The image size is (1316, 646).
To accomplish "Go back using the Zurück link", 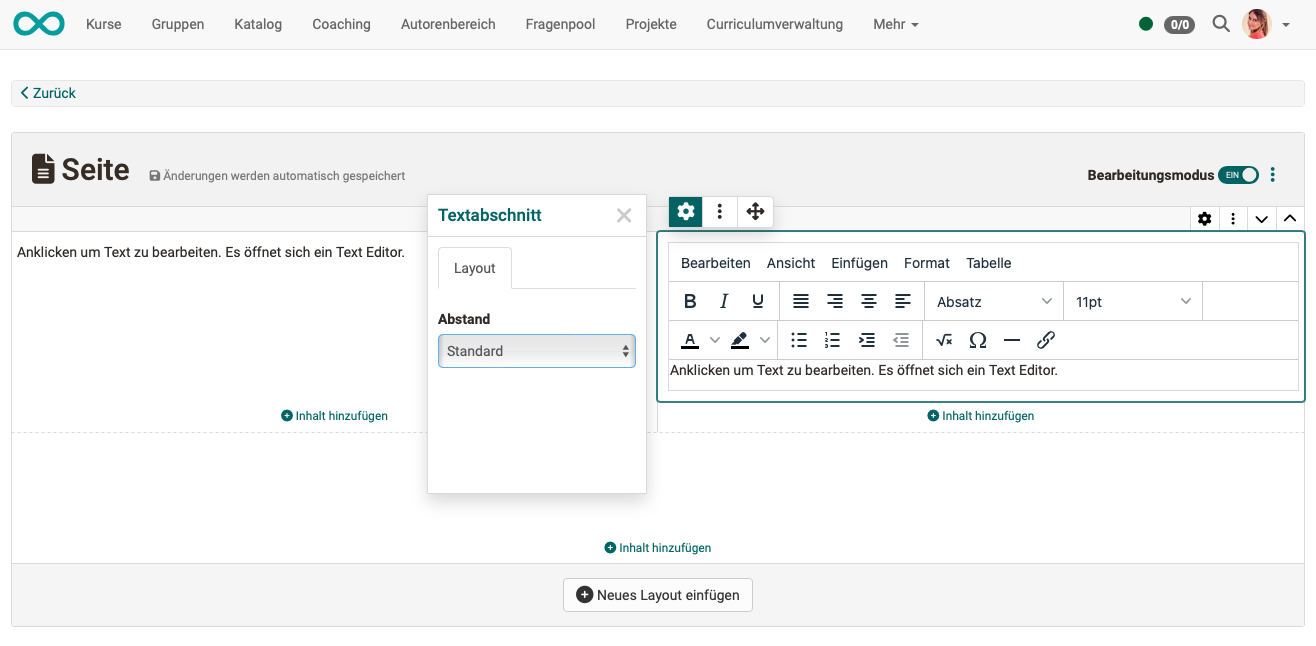I will [x=49, y=92].
